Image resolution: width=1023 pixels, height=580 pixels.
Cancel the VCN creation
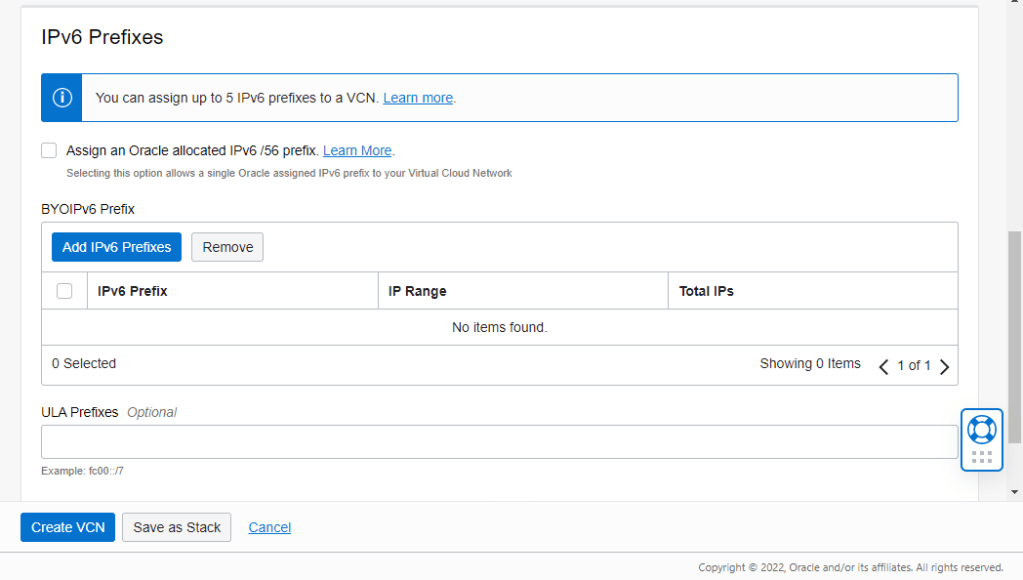pos(269,527)
